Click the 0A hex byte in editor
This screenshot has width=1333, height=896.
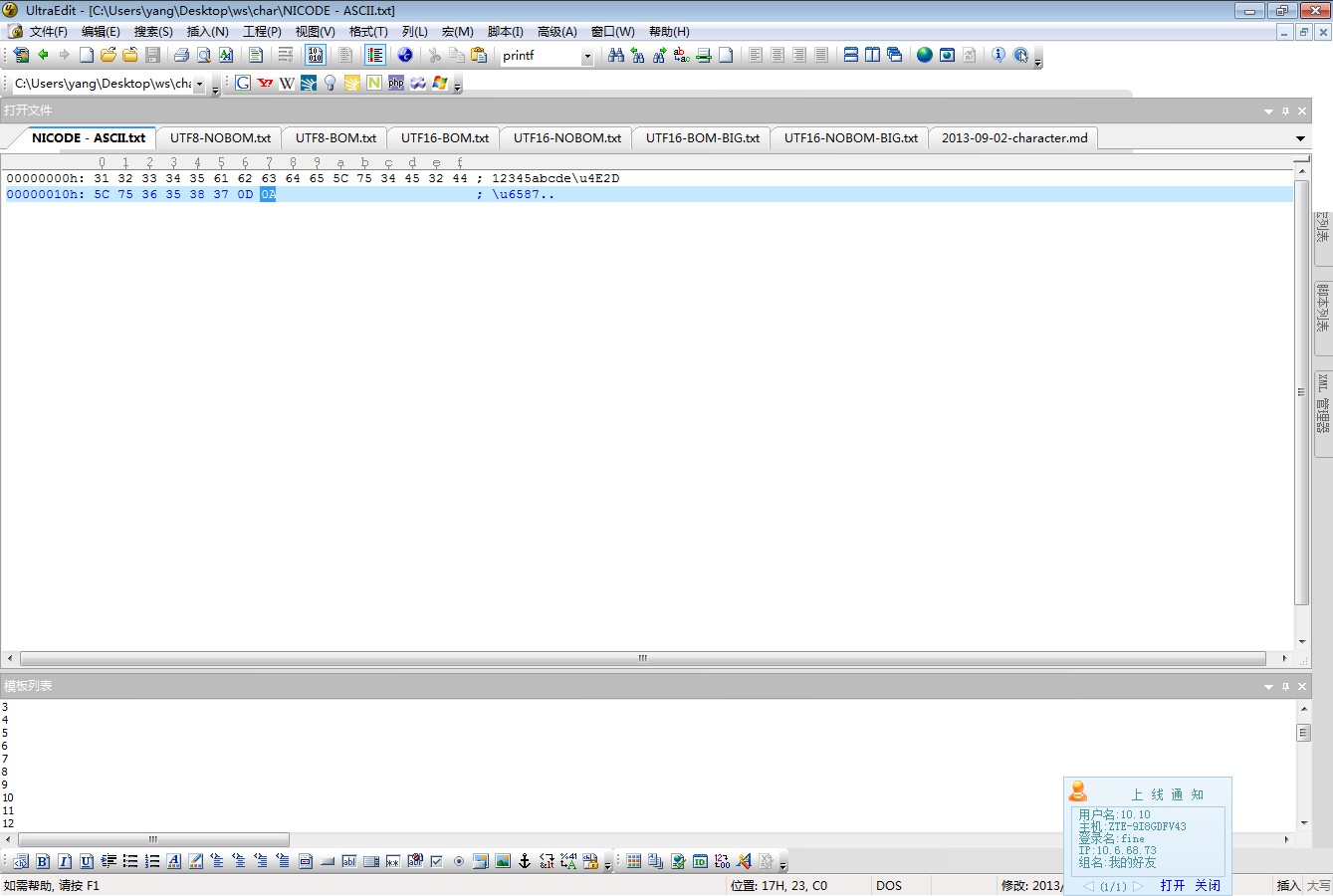[x=268, y=194]
